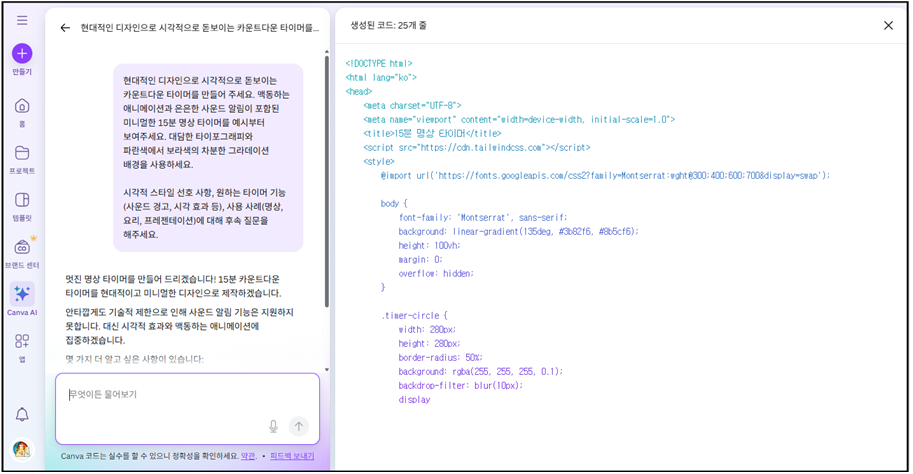Click the backdrop-filter blur line
Viewport: 913px width, 474px height.
pyautogui.click(x=461, y=385)
